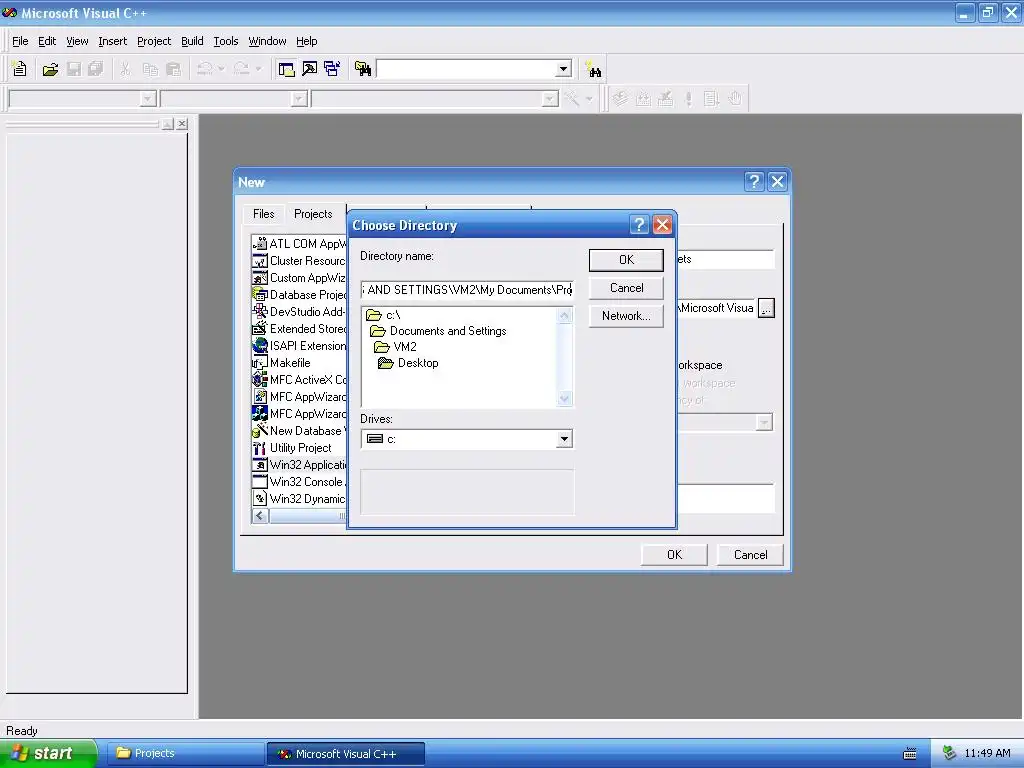Click the Directory name text field
The width and height of the screenshot is (1024, 768).
[x=467, y=290]
